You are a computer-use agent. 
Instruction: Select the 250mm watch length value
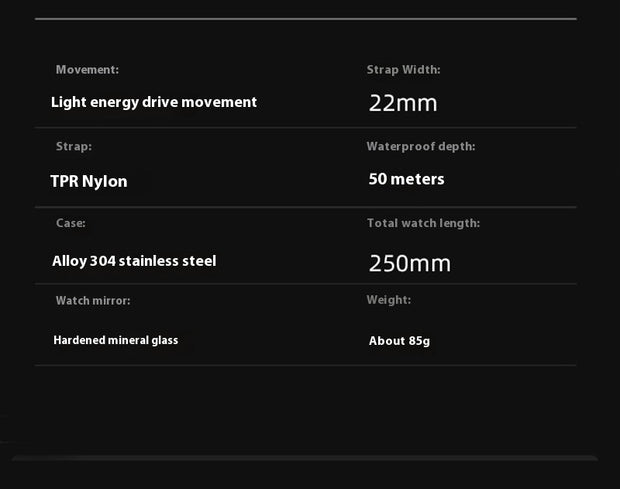pos(409,264)
